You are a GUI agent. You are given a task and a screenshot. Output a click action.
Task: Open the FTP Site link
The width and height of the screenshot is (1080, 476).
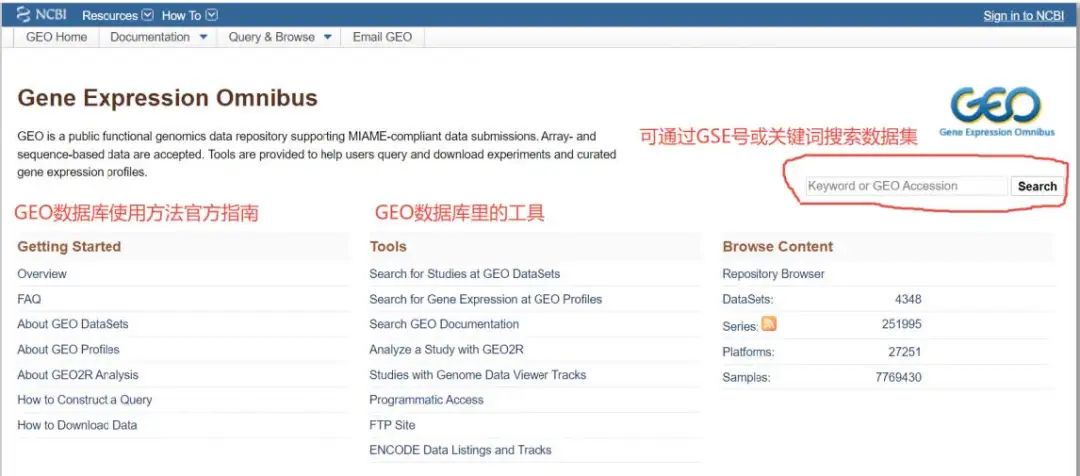(x=393, y=425)
